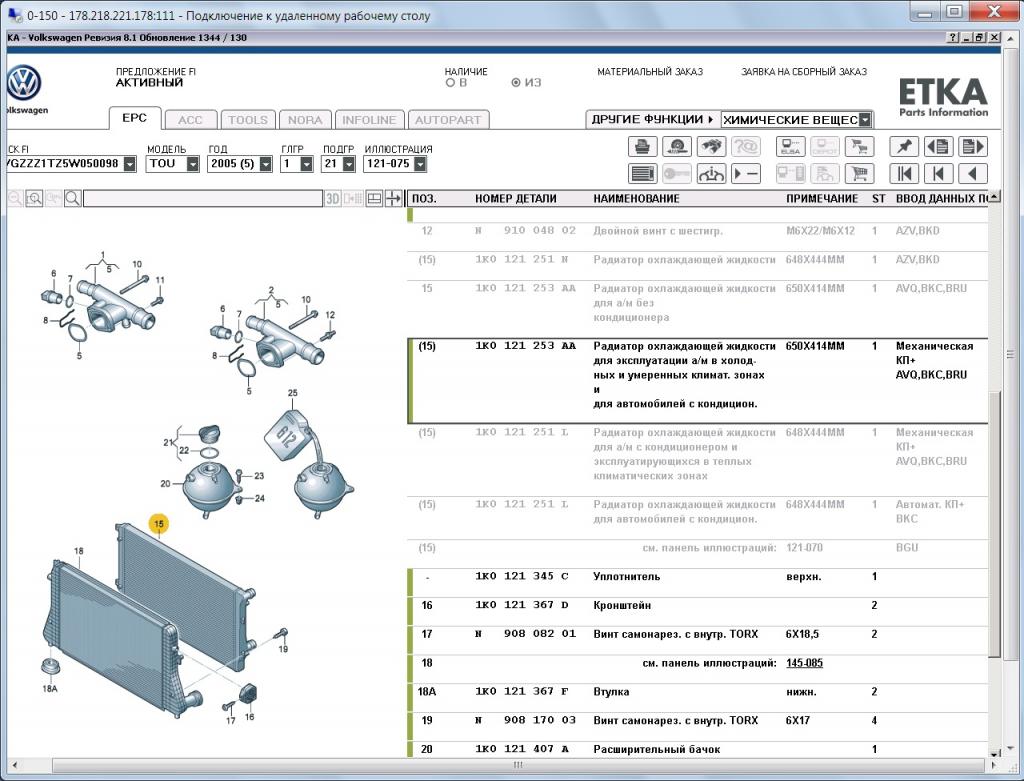The height and width of the screenshot is (781, 1024).
Task: Switch to the TOOLS tab
Action: coord(248,120)
